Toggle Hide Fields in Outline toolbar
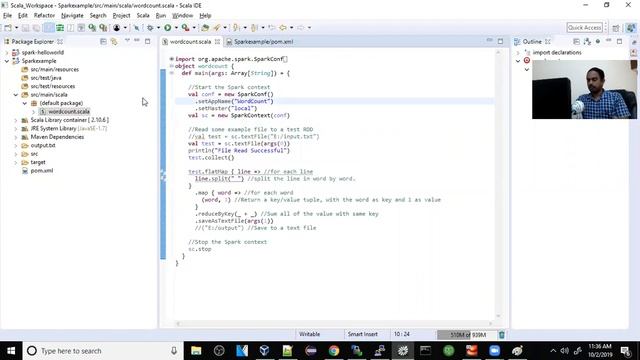This screenshot has width=640, height=360. 598,42
